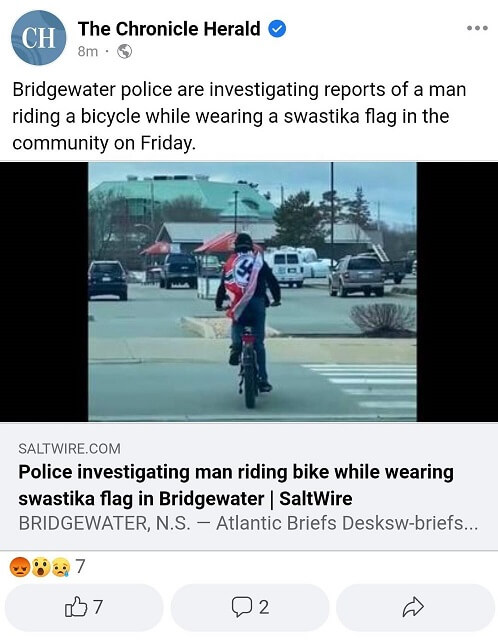Click The Chronicle Herald page name
Image resolution: width=498 pixels, height=640 pixels.
pyautogui.click(x=169, y=29)
